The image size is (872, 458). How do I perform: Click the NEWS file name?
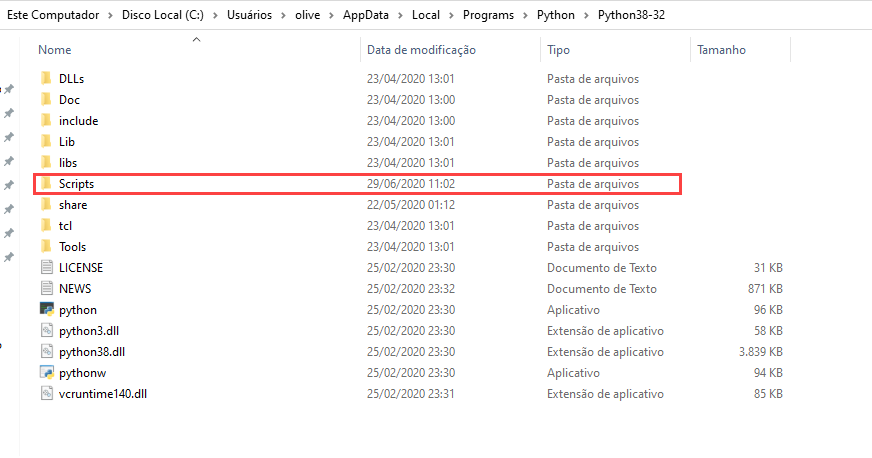pyautogui.click(x=75, y=288)
